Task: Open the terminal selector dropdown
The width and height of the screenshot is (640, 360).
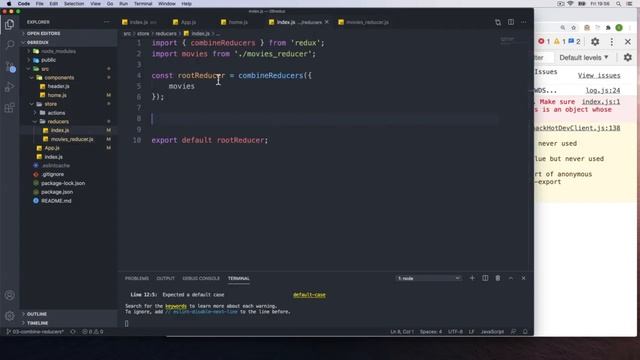Action: click(429, 278)
